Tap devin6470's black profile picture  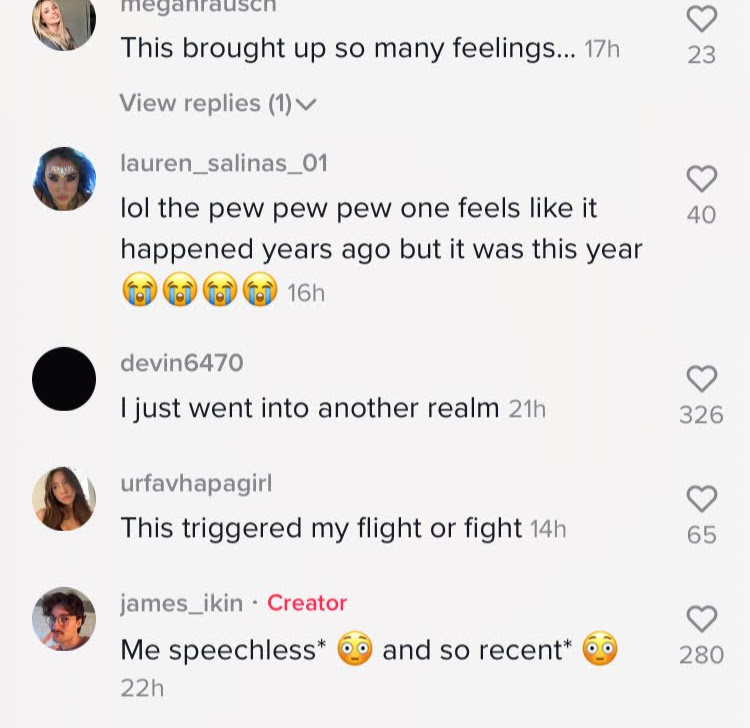click(64, 379)
